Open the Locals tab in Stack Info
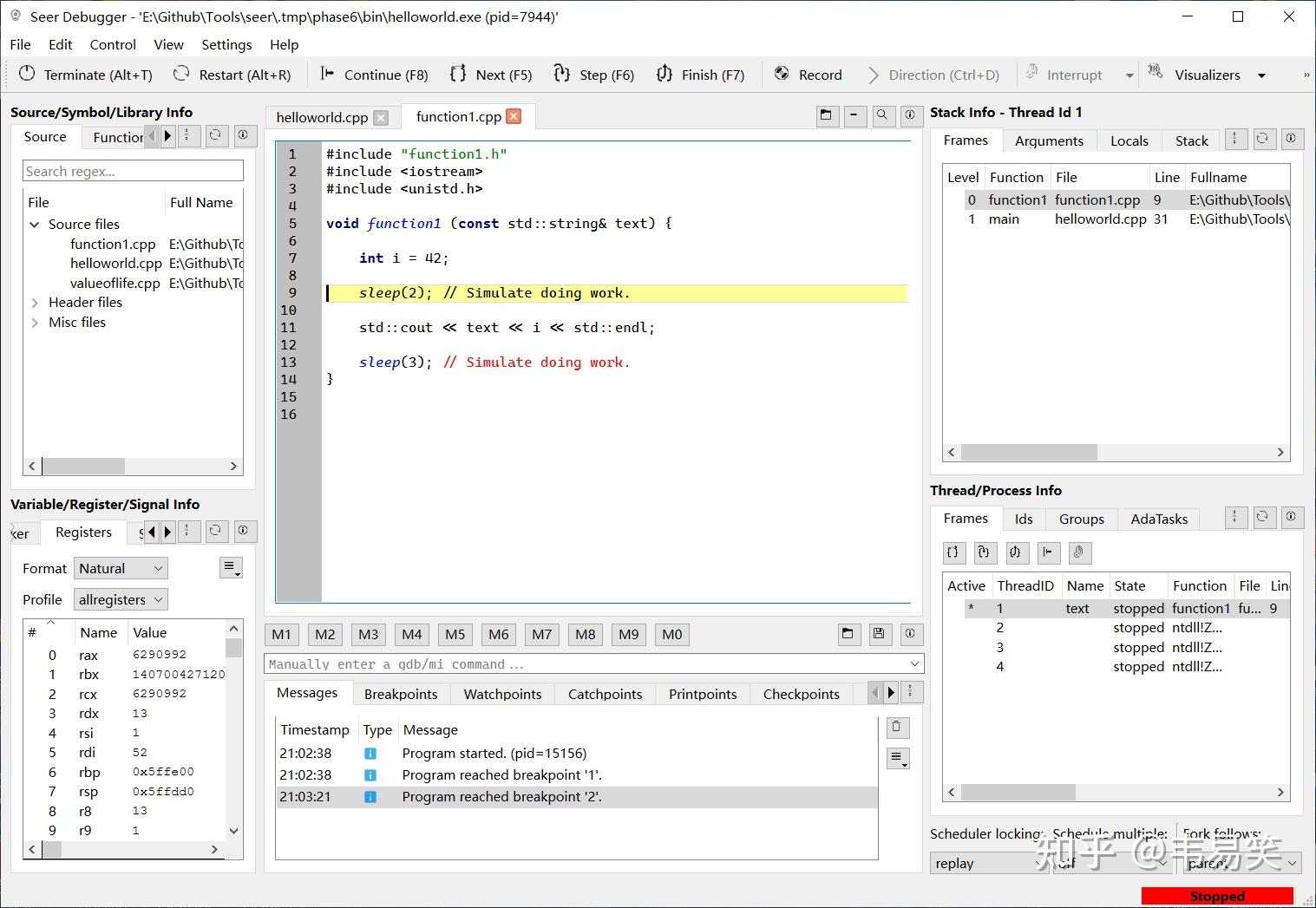Image resolution: width=1316 pixels, height=908 pixels. point(1129,140)
